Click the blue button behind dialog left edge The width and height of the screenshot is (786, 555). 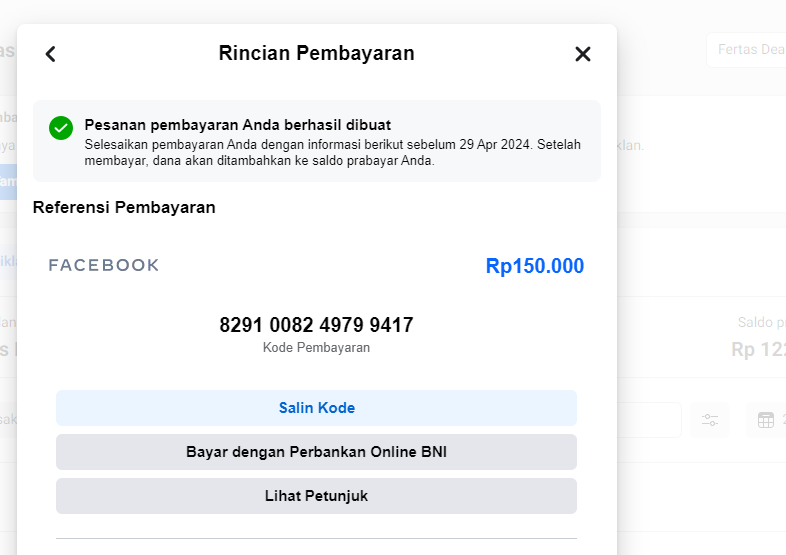click(x=8, y=181)
